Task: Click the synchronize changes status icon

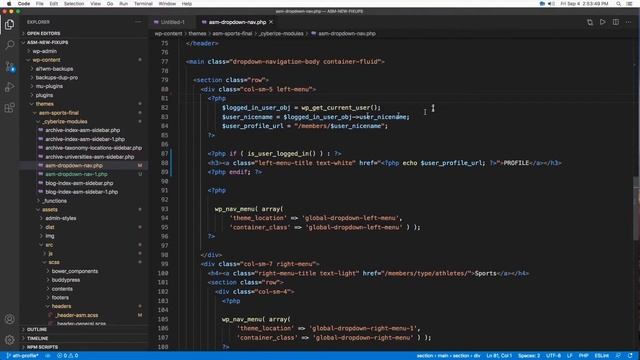Action: click(x=48, y=356)
